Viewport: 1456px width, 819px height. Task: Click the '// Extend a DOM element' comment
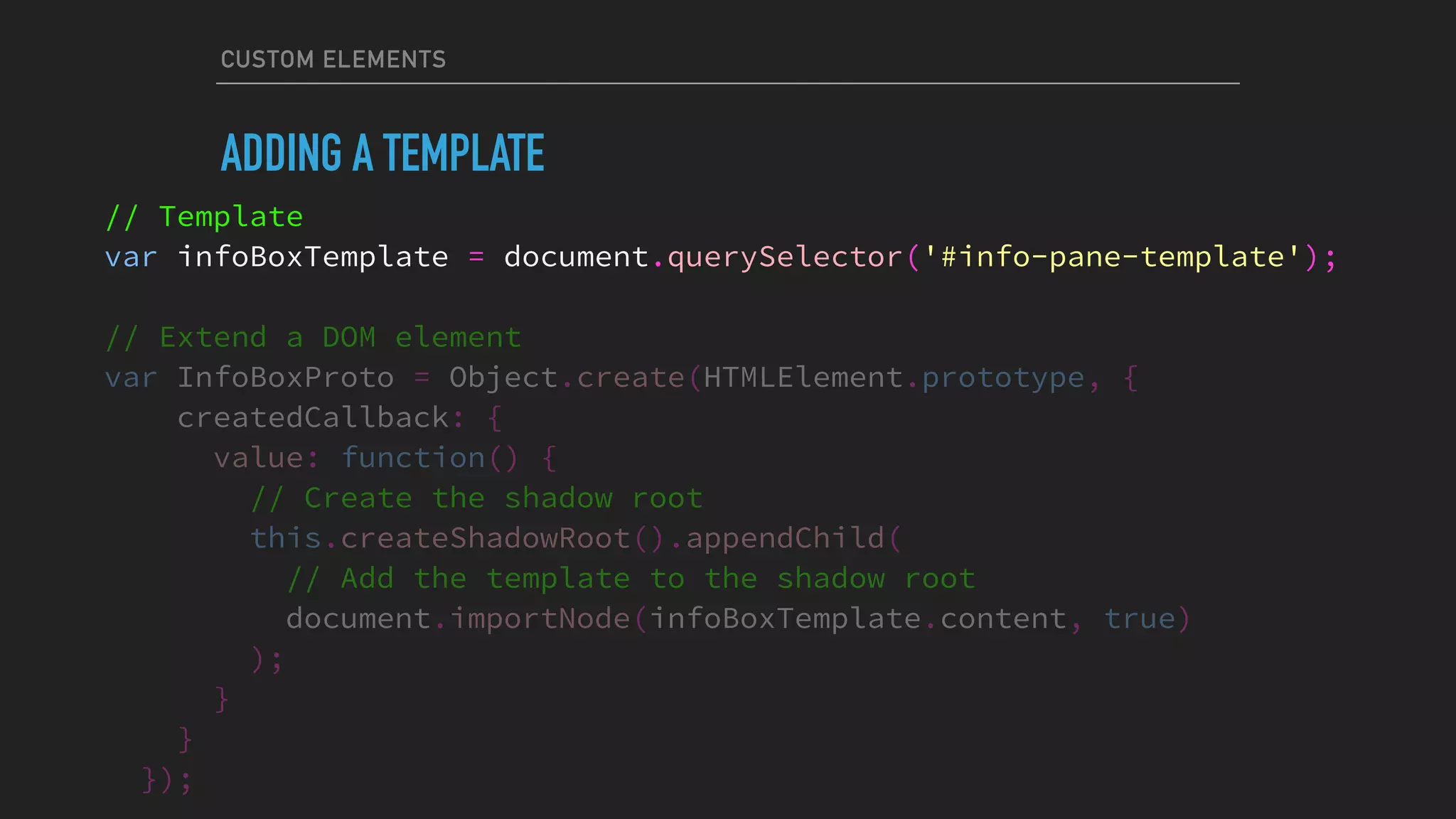pyautogui.click(x=314, y=338)
